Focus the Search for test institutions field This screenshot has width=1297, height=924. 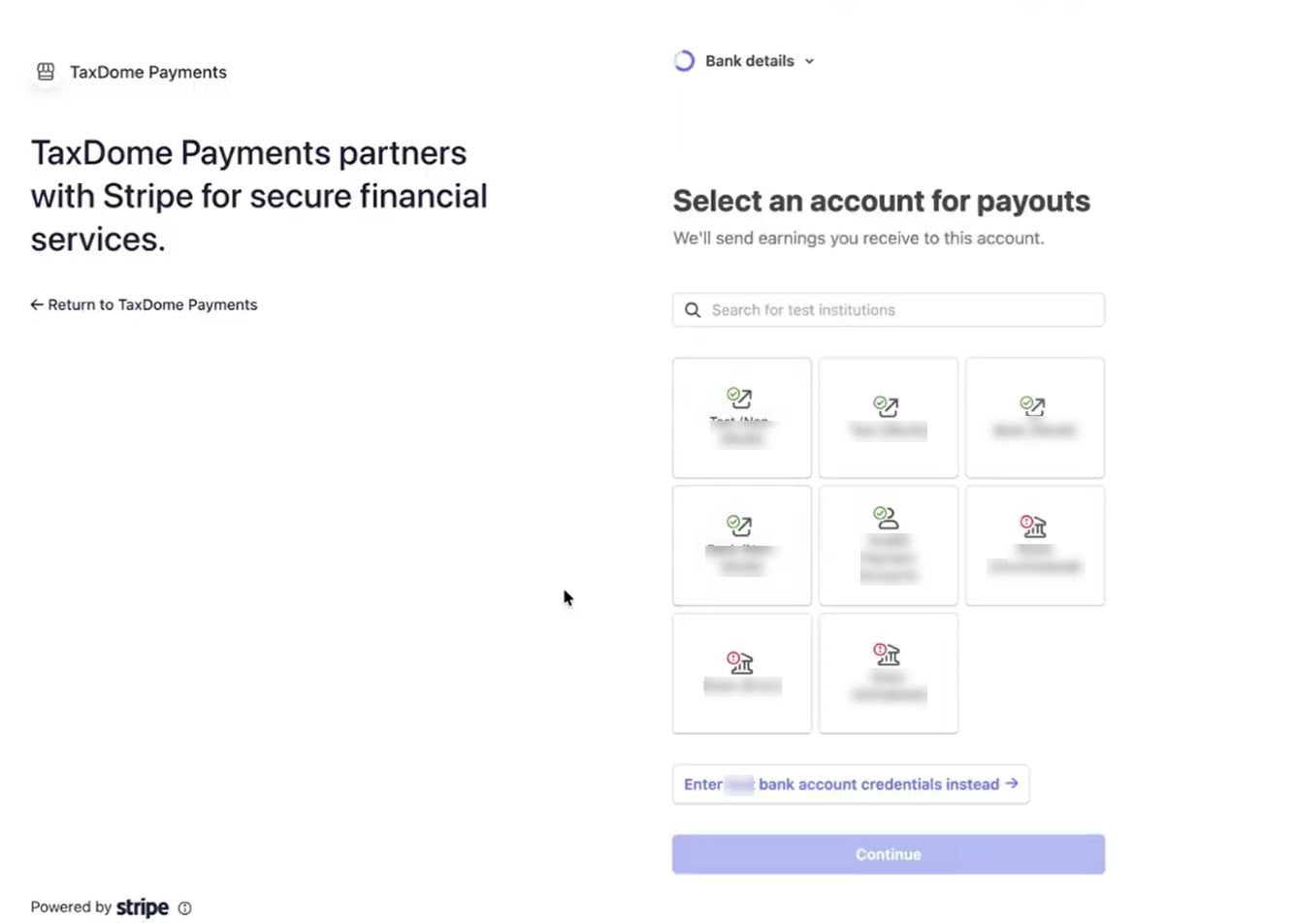pyautogui.click(x=902, y=310)
